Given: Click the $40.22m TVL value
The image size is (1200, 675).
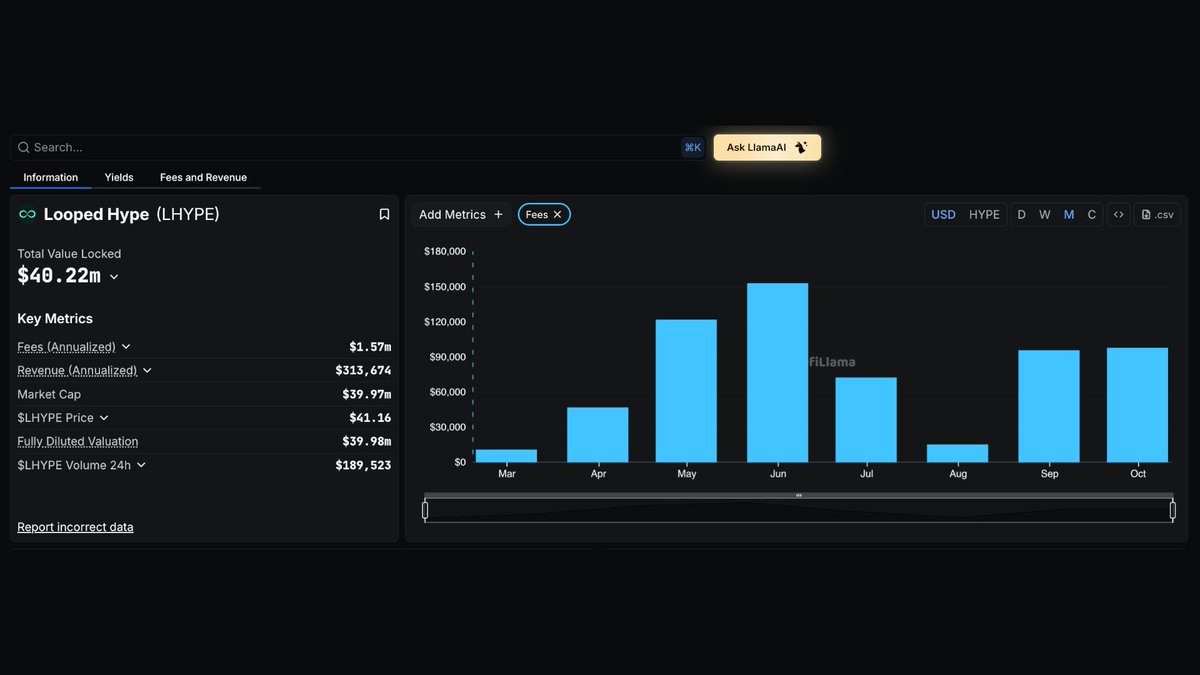Looking at the screenshot, I should 59,276.
